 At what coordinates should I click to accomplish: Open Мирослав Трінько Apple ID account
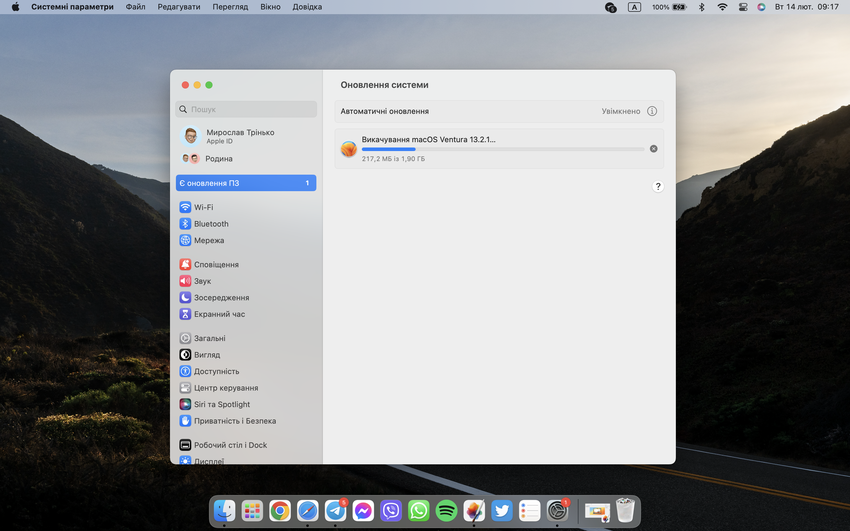[x=240, y=136]
